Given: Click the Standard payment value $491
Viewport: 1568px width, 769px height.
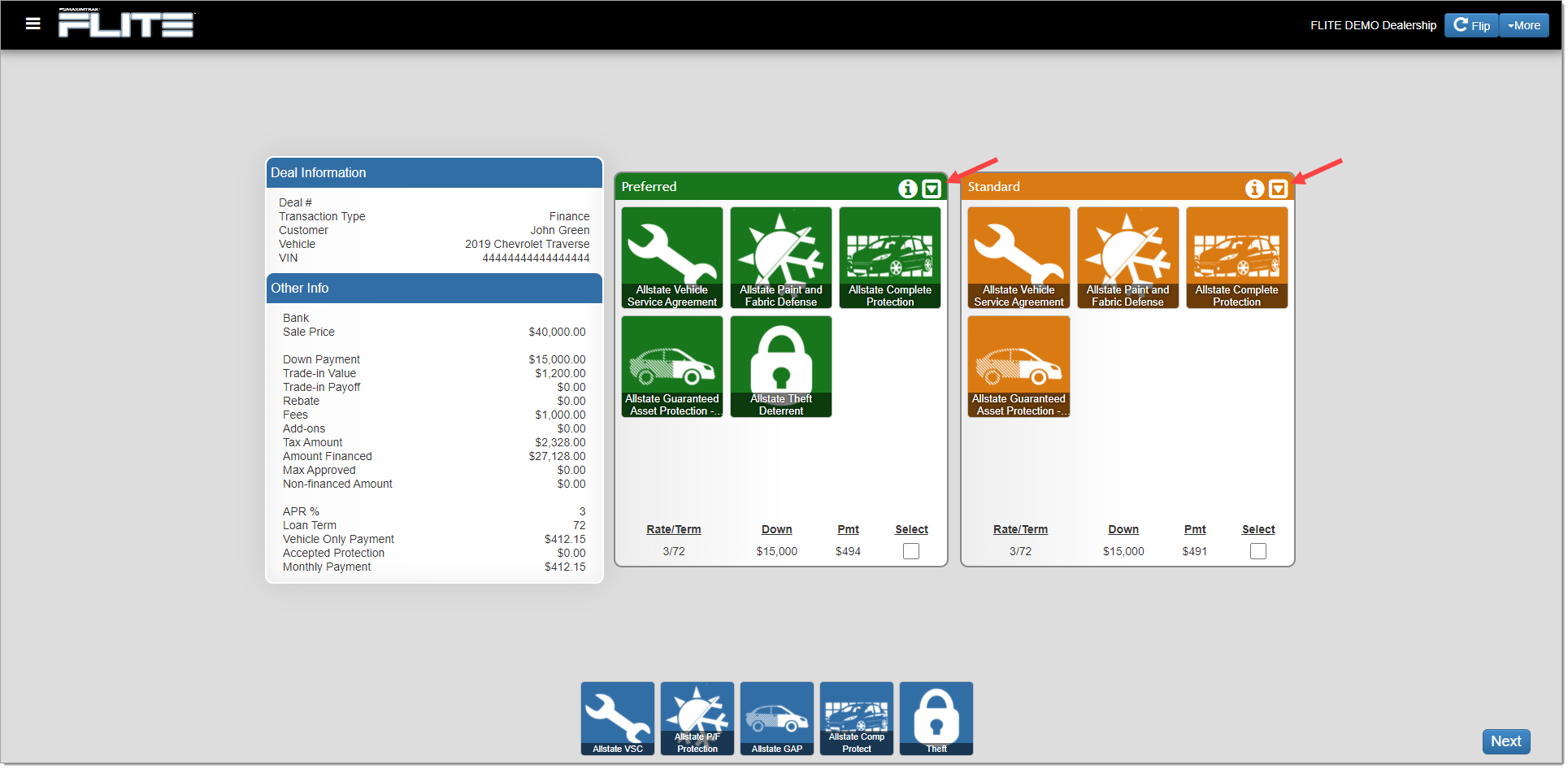Looking at the screenshot, I should click(1195, 551).
